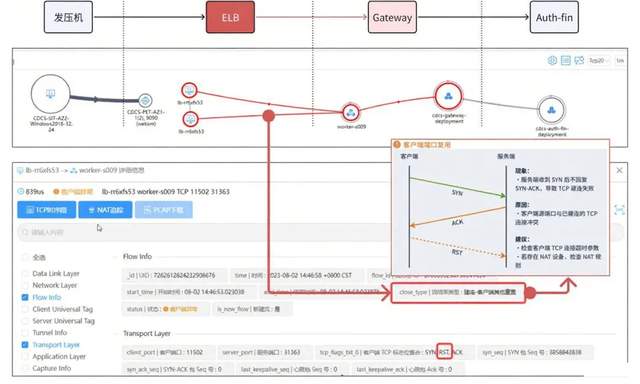Screen dimensions: 640x384
Task: Click the last_keepalive_ack field
Action: click(x=408, y=369)
